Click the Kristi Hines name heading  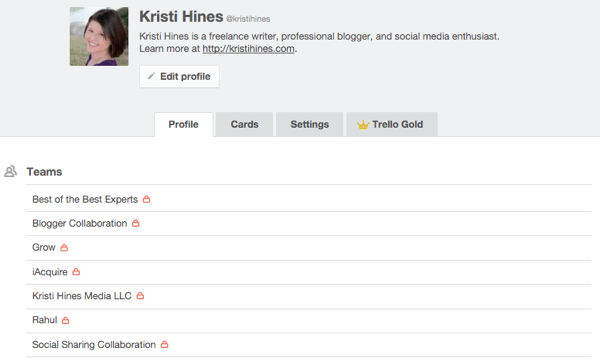coord(181,16)
